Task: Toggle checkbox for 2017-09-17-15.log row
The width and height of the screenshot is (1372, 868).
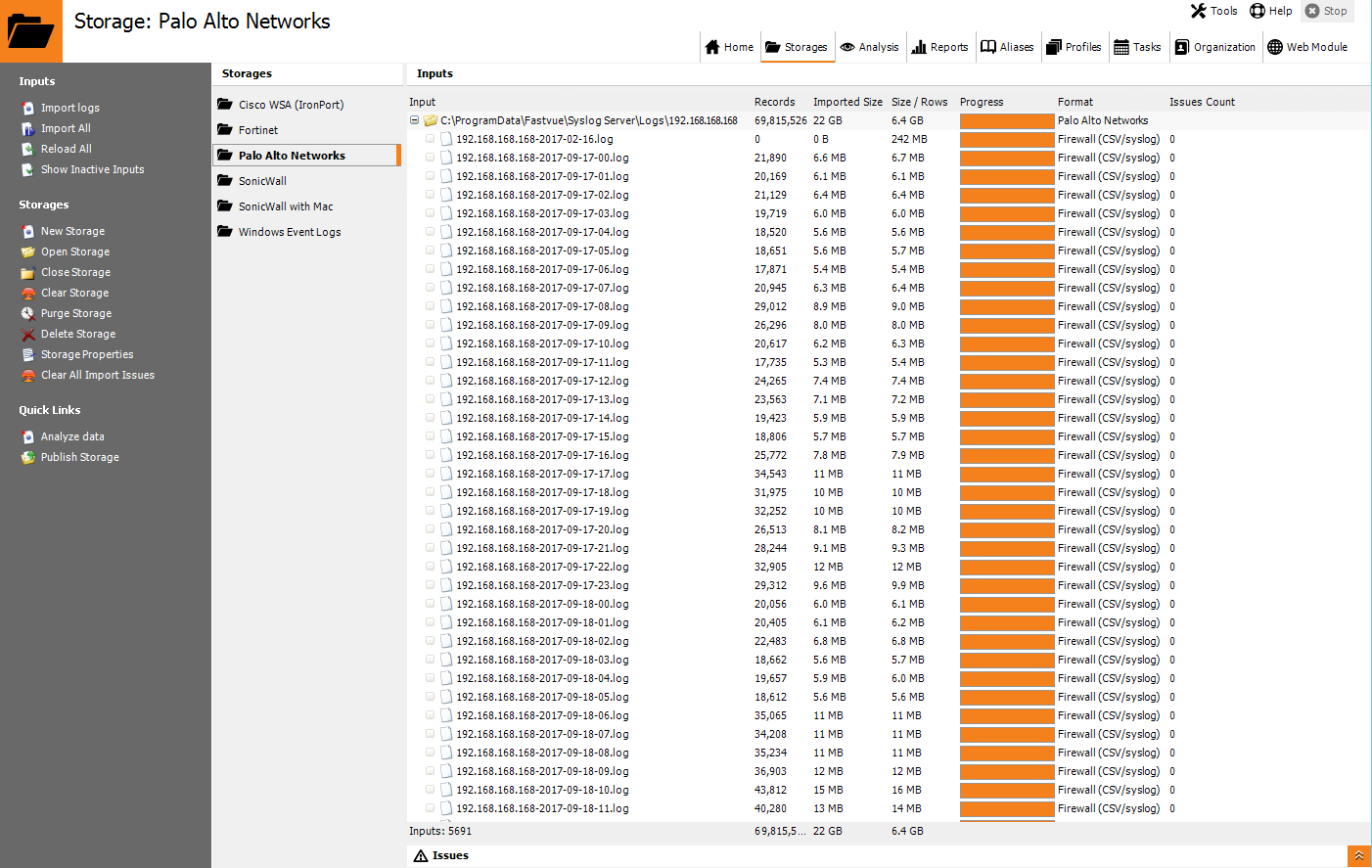Action: coord(430,436)
